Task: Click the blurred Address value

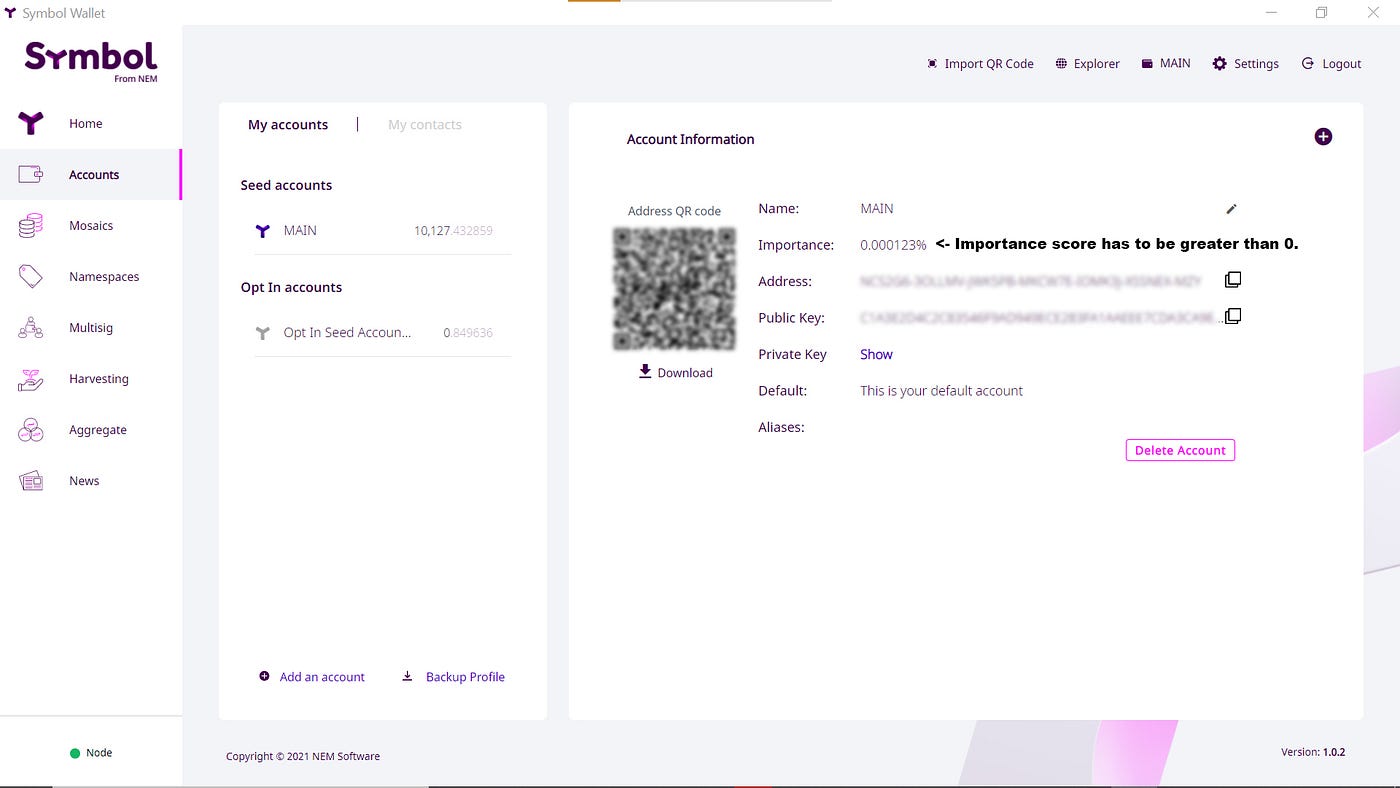Action: (x=1031, y=282)
